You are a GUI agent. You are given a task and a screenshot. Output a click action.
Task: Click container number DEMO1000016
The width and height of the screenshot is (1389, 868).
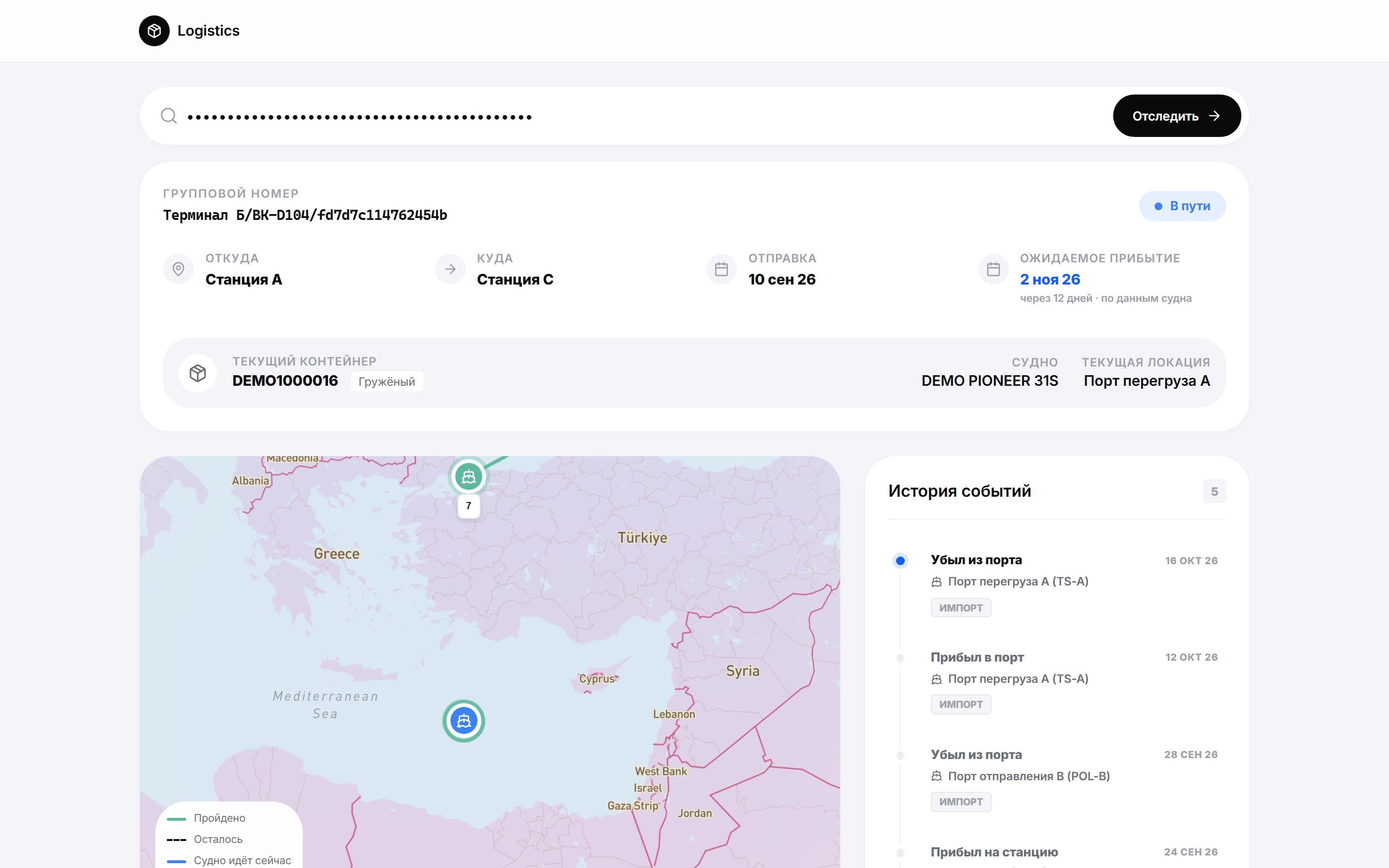click(285, 380)
